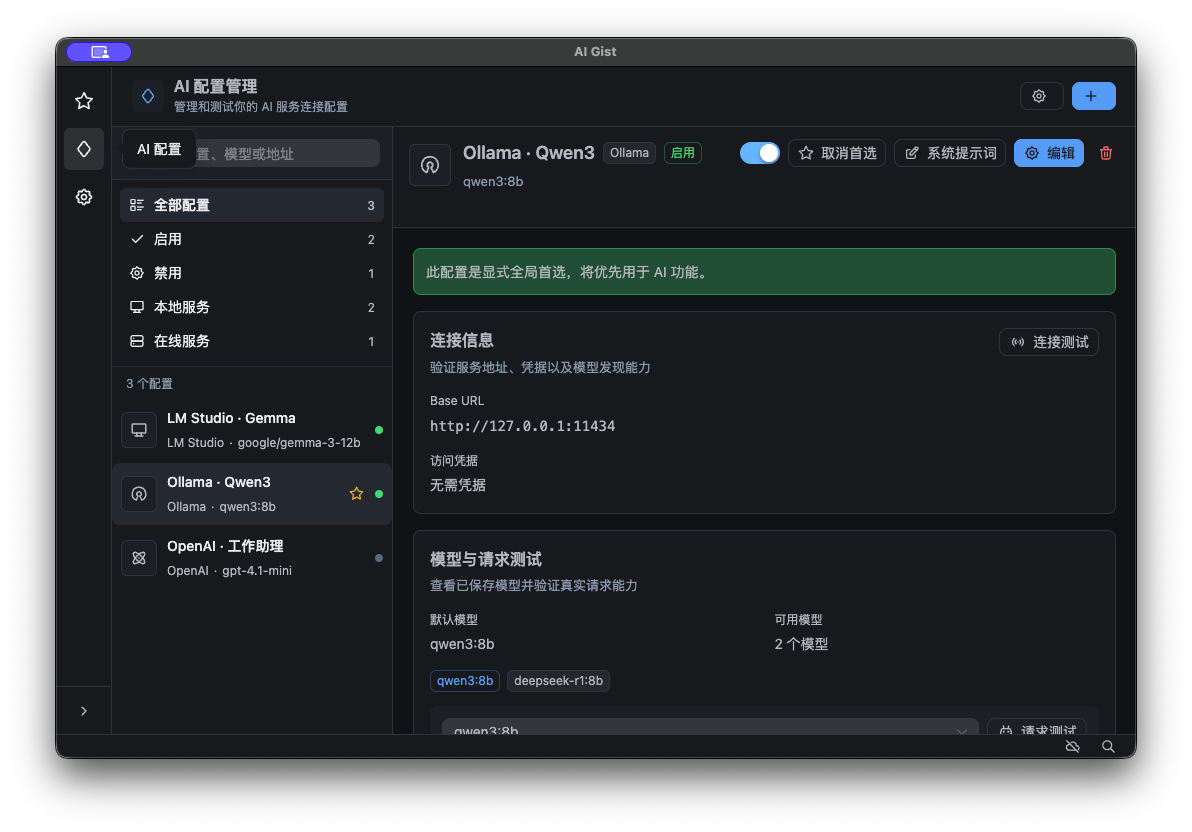Click the green 启用 status badge
This screenshot has height=832, width=1192.
pyautogui.click(x=683, y=153)
